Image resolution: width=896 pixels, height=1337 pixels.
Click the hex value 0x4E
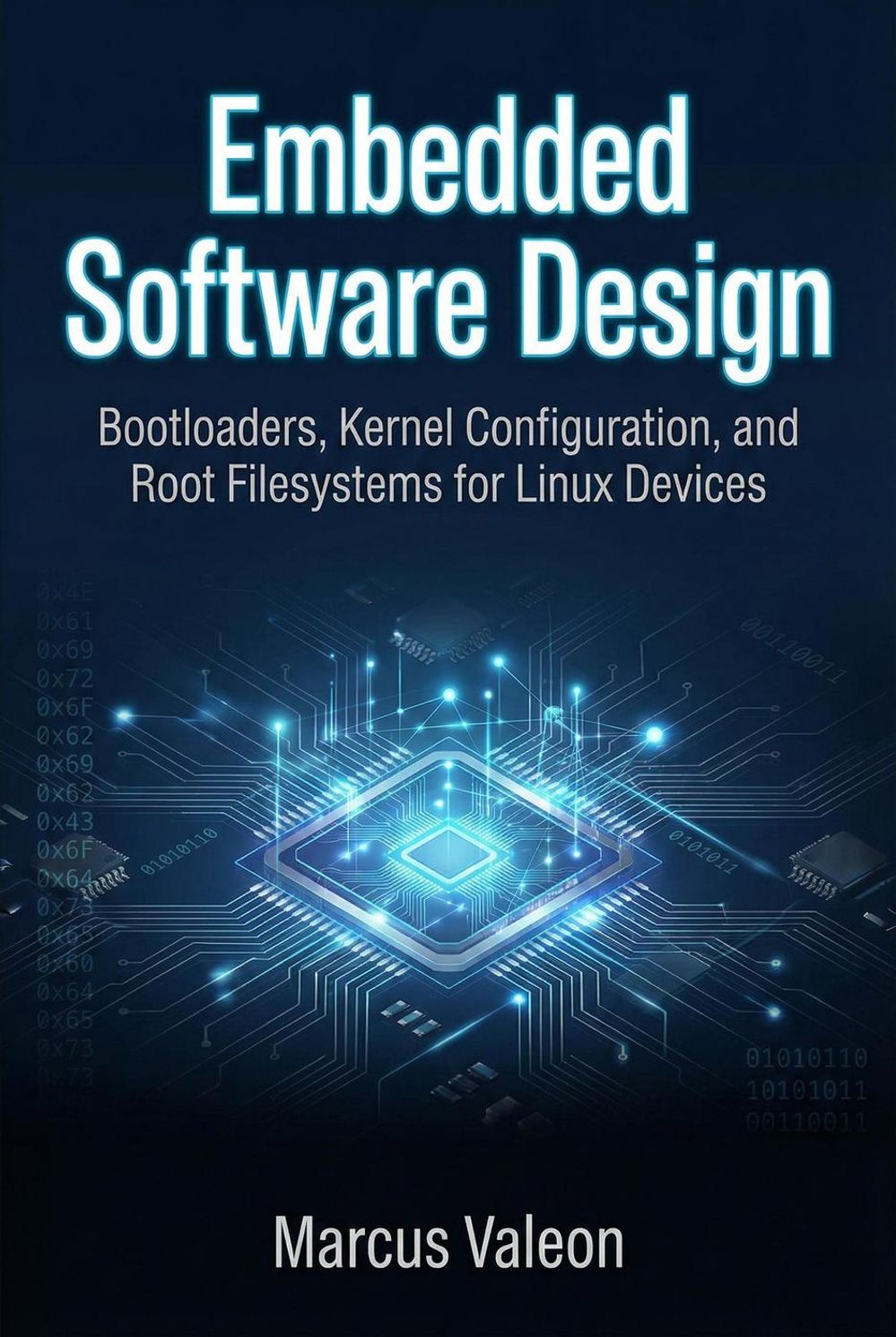tap(65, 593)
